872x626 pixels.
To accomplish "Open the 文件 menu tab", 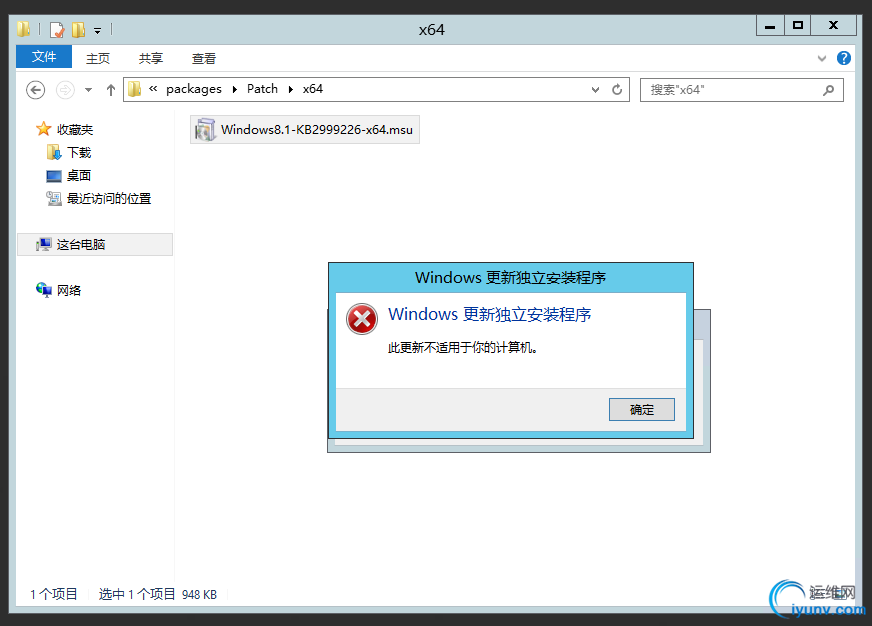I will pyautogui.click(x=44, y=57).
